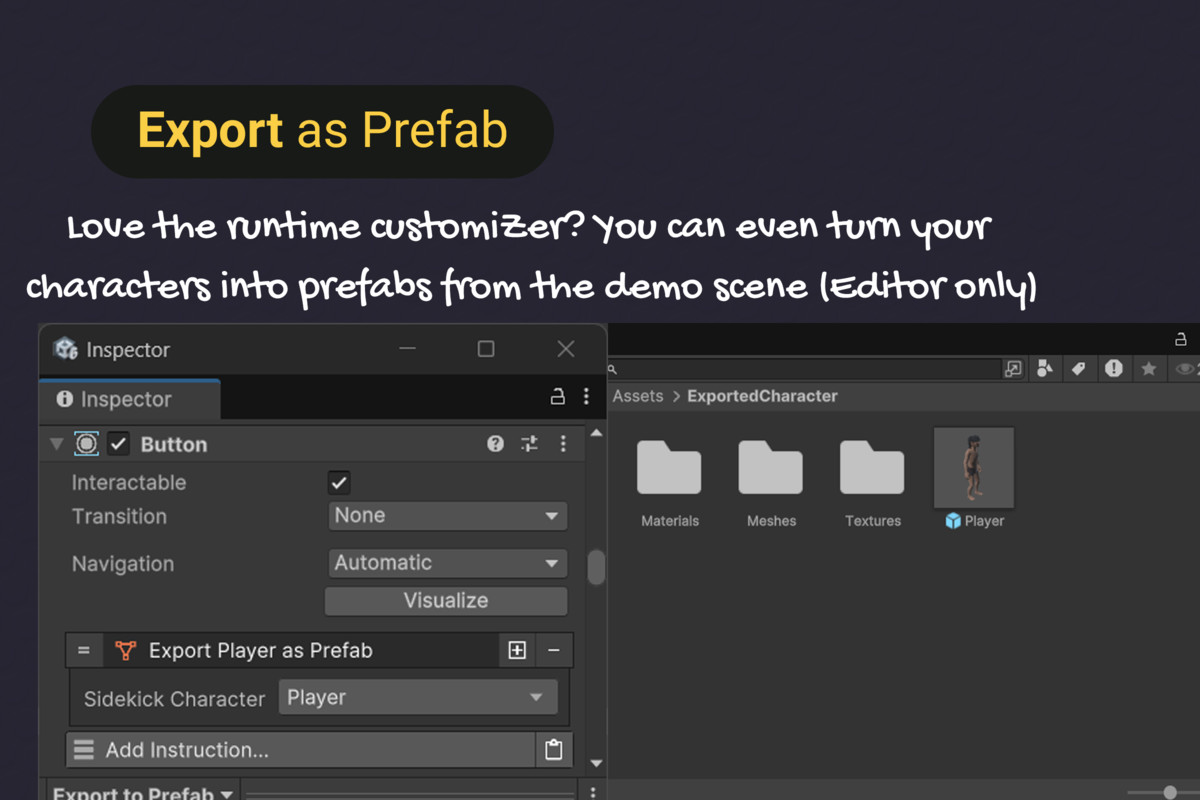This screenshot has height=800, width=1200.
Task: Open search results in new window
Action: [1013, 369]
